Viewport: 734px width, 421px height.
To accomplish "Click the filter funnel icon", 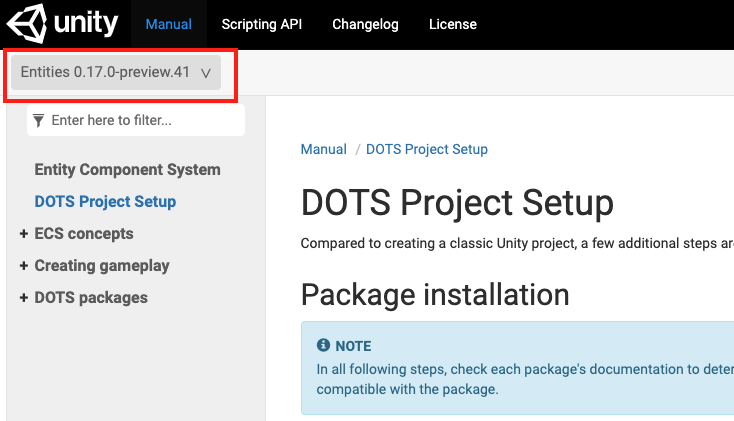I will (39, 121).
